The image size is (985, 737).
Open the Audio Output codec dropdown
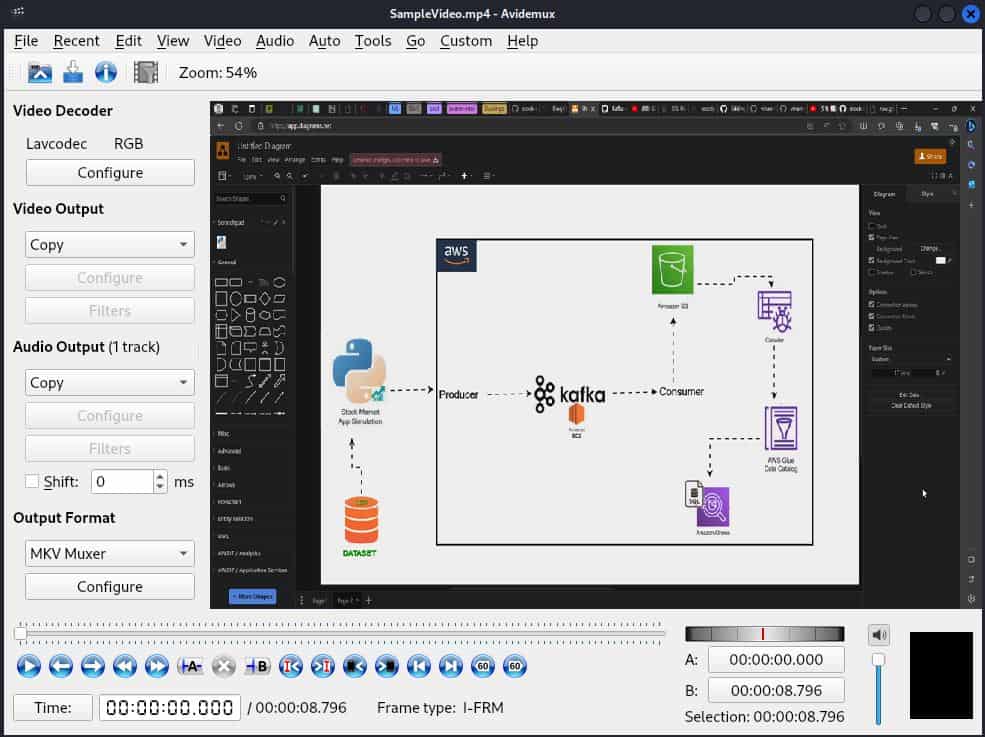pos(110,383)
